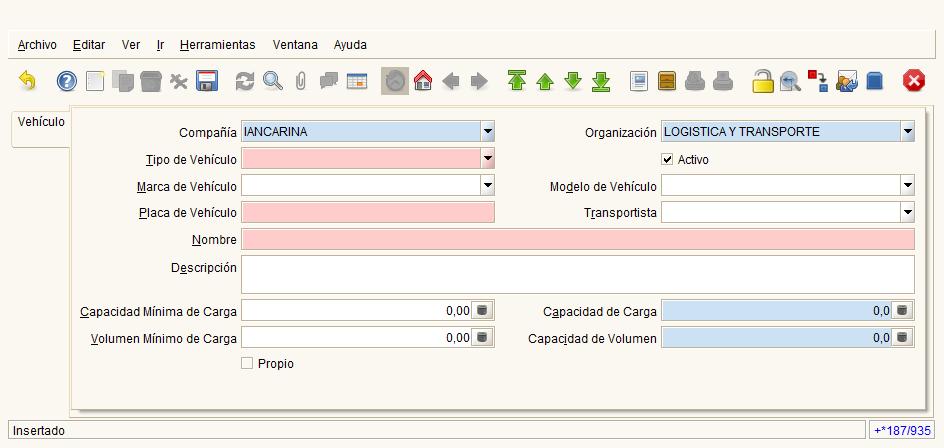Viewport: 944px width, 448px height.
Task: Jump to first record with green top arrow
Action: pos(517,81)
